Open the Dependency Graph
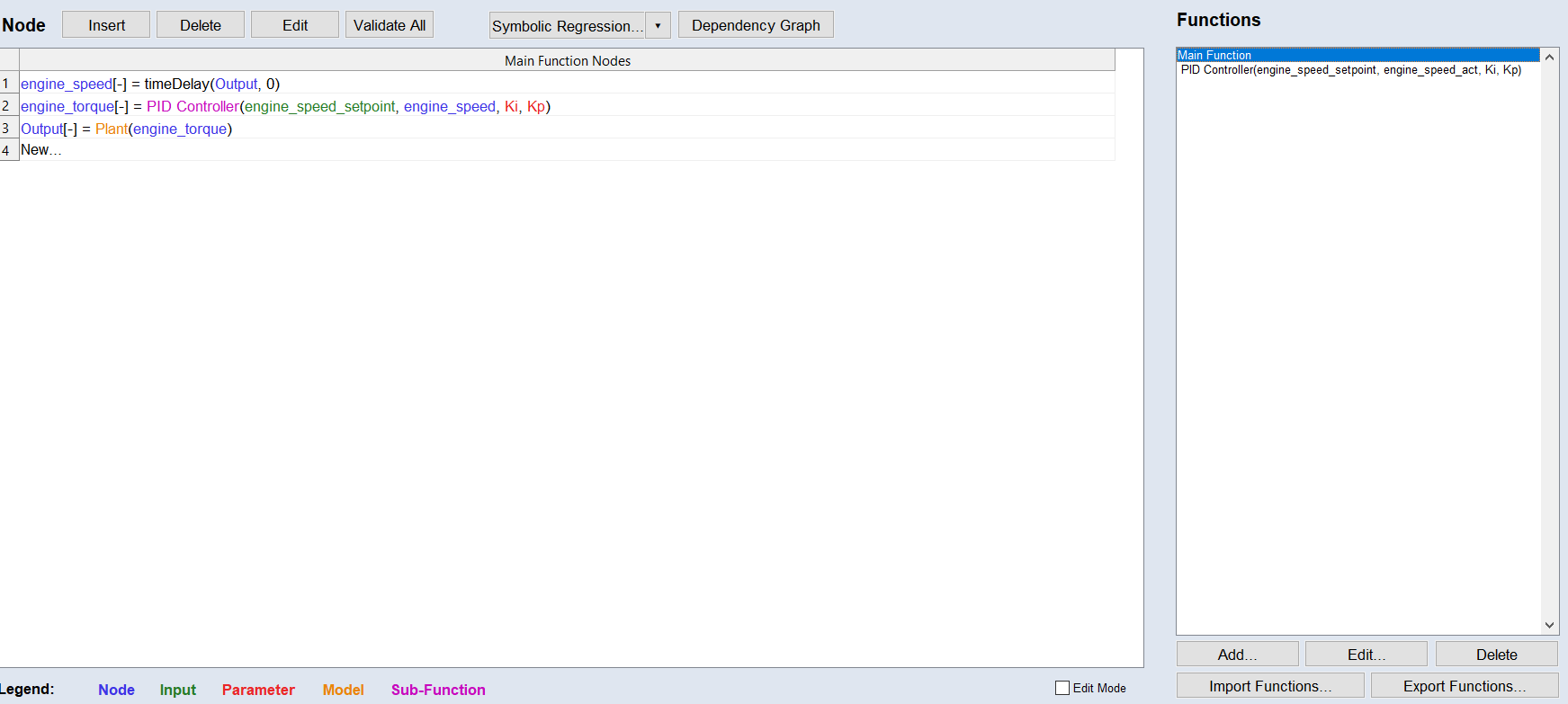This screenshot has height=704, width=1568. pos(756,25)
